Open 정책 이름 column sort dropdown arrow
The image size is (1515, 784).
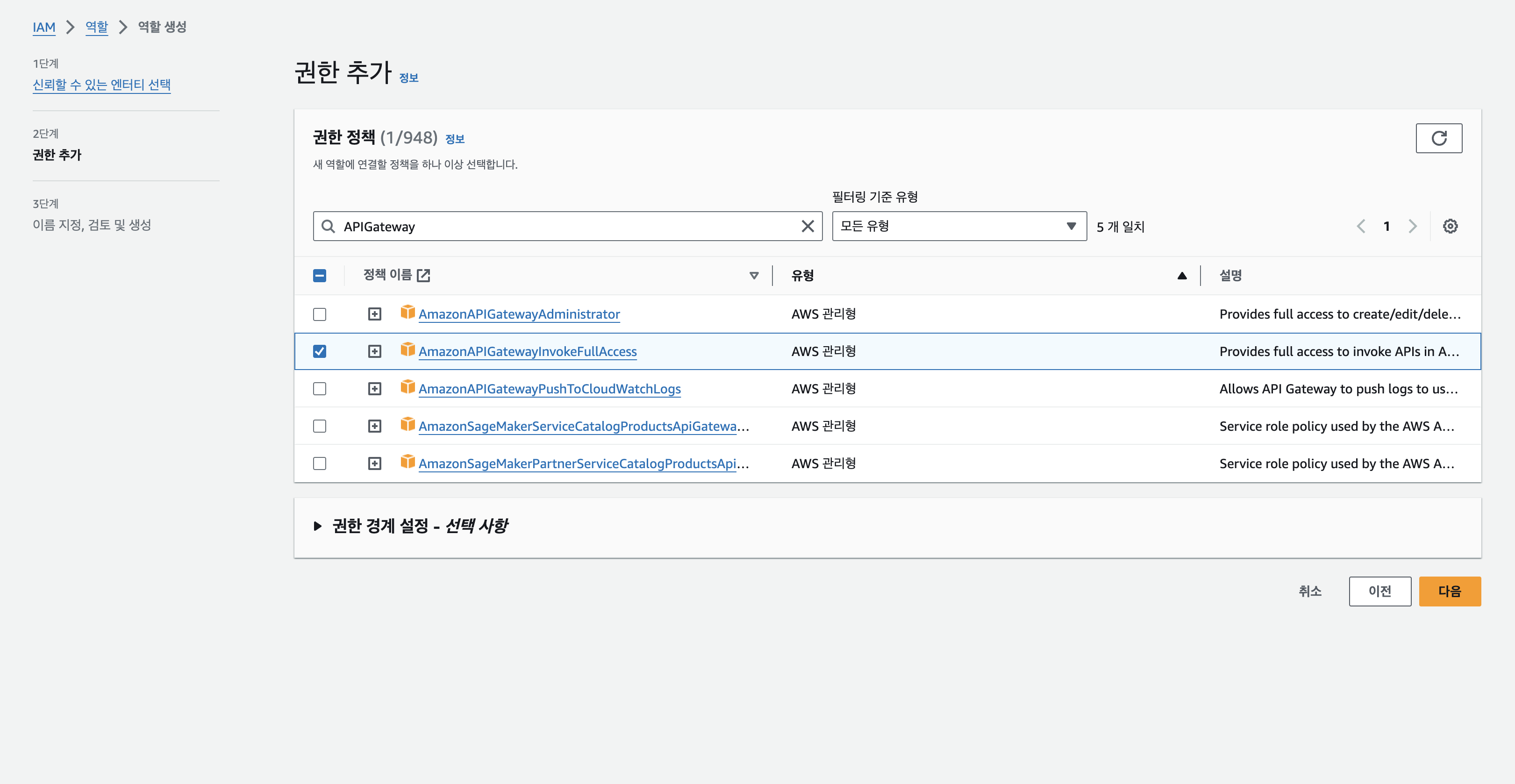click(753, 275)
